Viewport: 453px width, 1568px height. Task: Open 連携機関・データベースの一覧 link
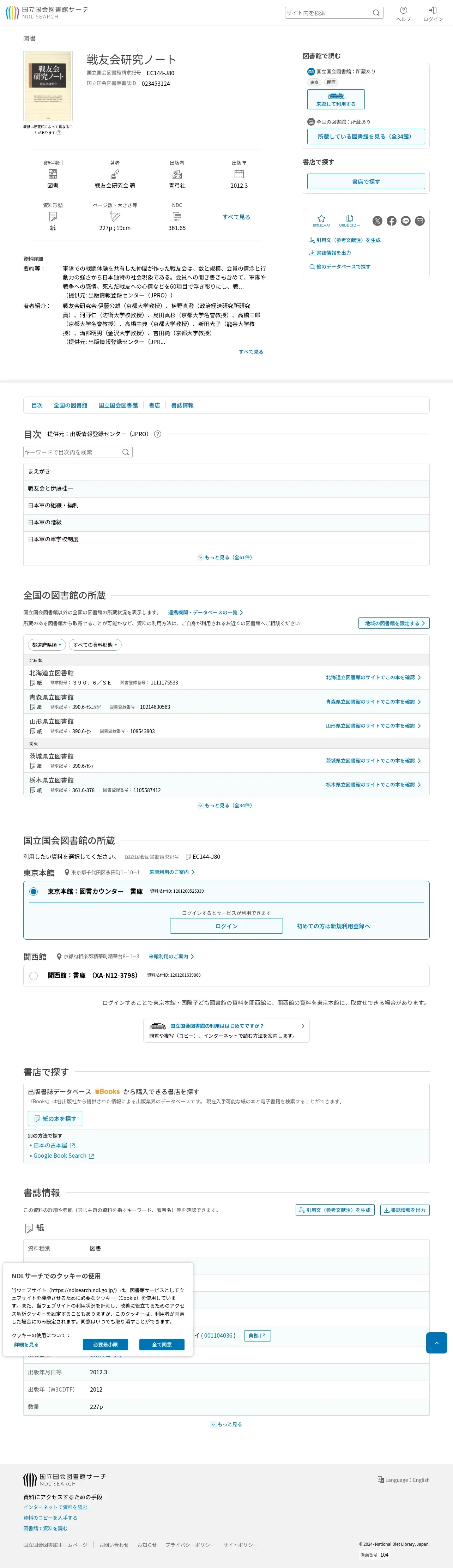point(206,613)
